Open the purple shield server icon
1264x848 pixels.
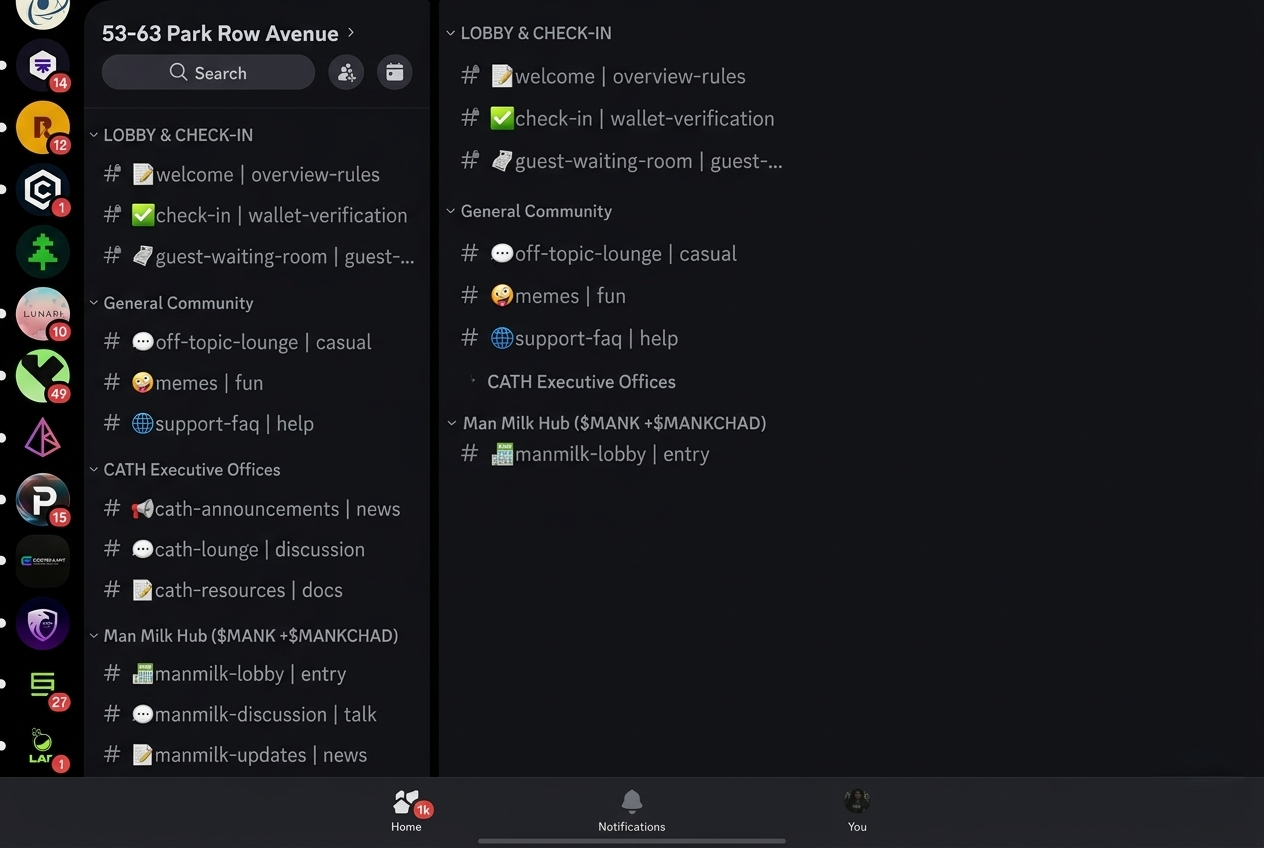point(42,623)
